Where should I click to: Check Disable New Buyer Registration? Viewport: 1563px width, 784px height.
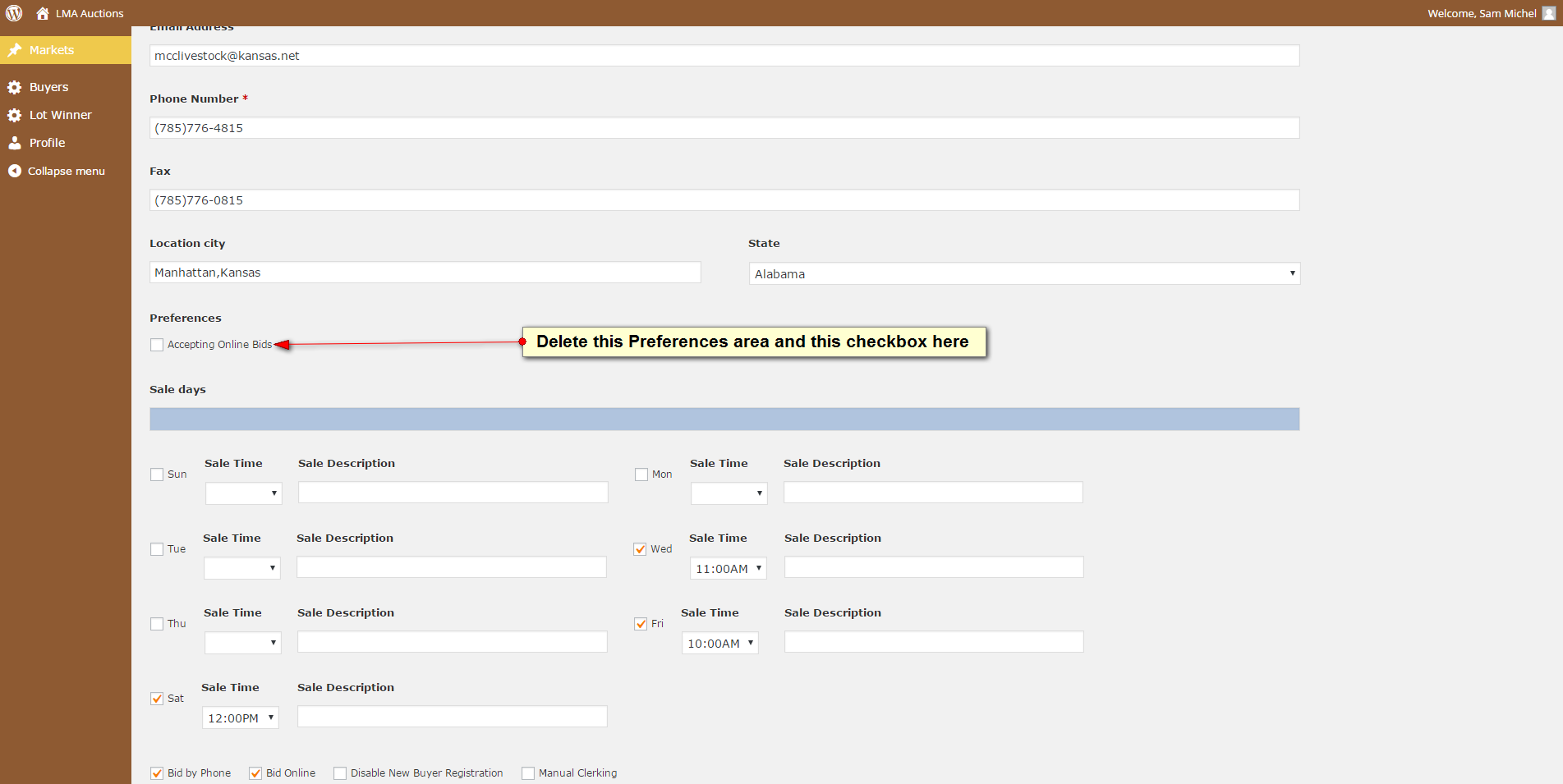pos(340,773)
